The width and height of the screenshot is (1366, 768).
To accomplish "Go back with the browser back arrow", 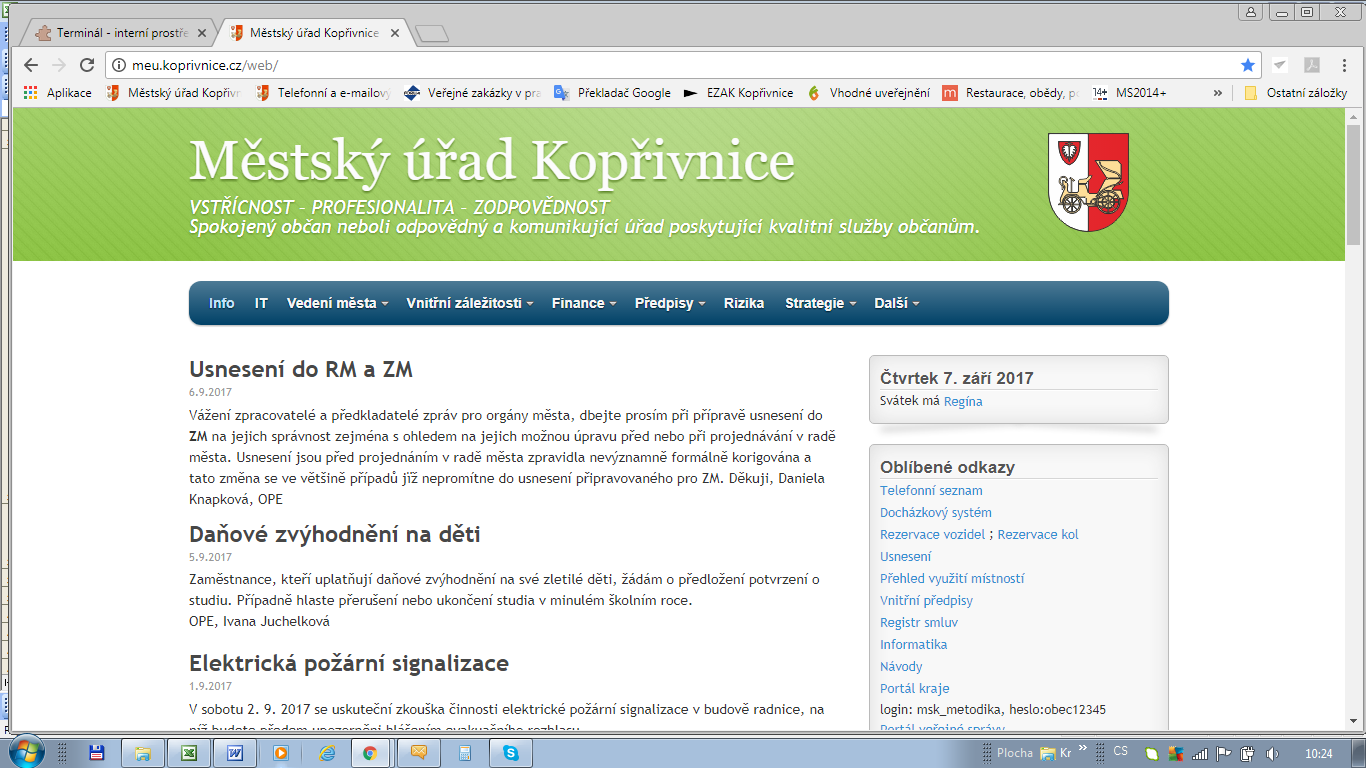I will click(x=31, y=65).
